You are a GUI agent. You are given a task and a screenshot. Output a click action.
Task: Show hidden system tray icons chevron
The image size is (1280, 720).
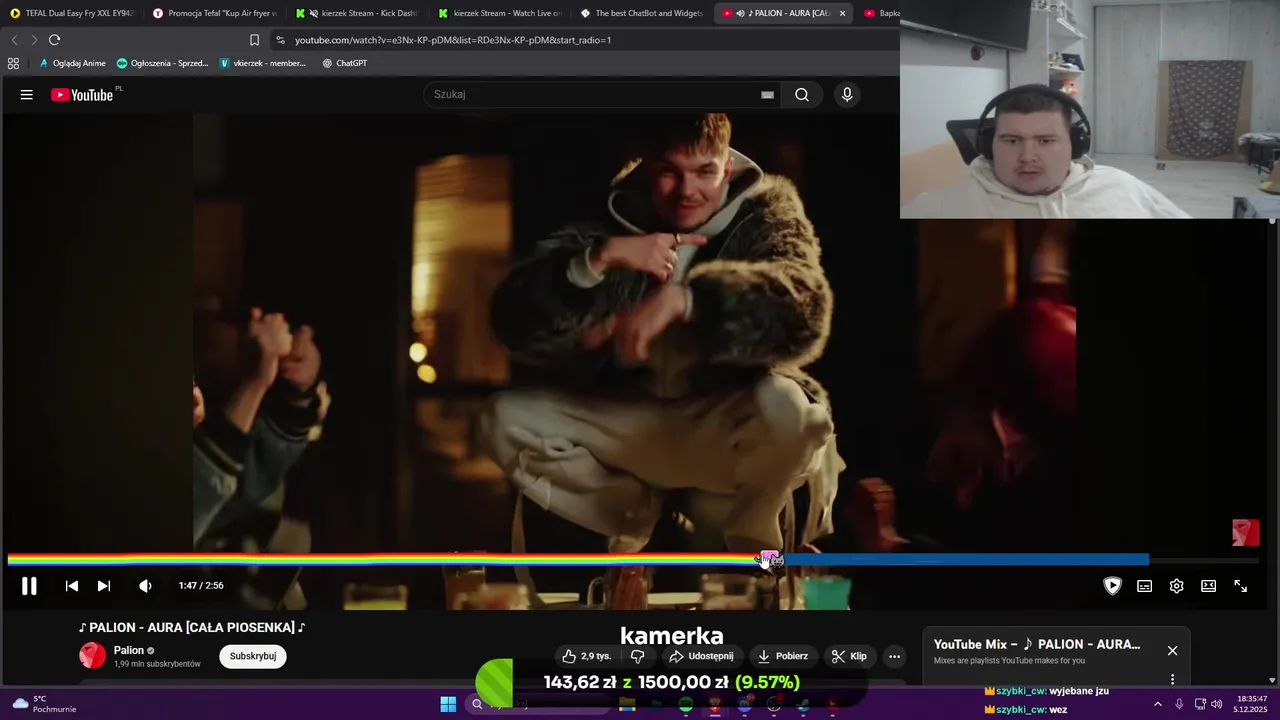coord(1158,704)
